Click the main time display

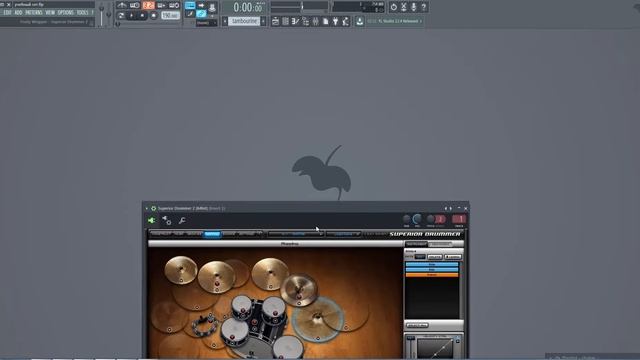click(247, 7)
